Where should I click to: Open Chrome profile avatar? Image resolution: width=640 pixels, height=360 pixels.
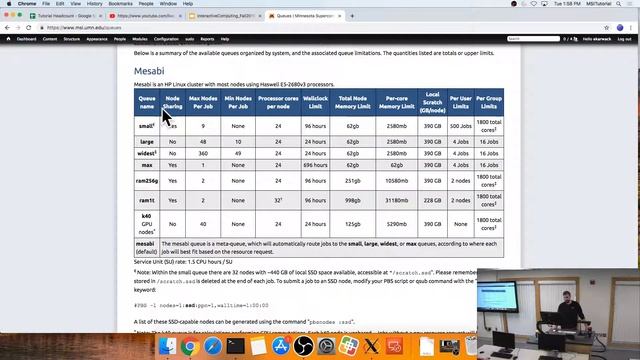pos(620,27)
